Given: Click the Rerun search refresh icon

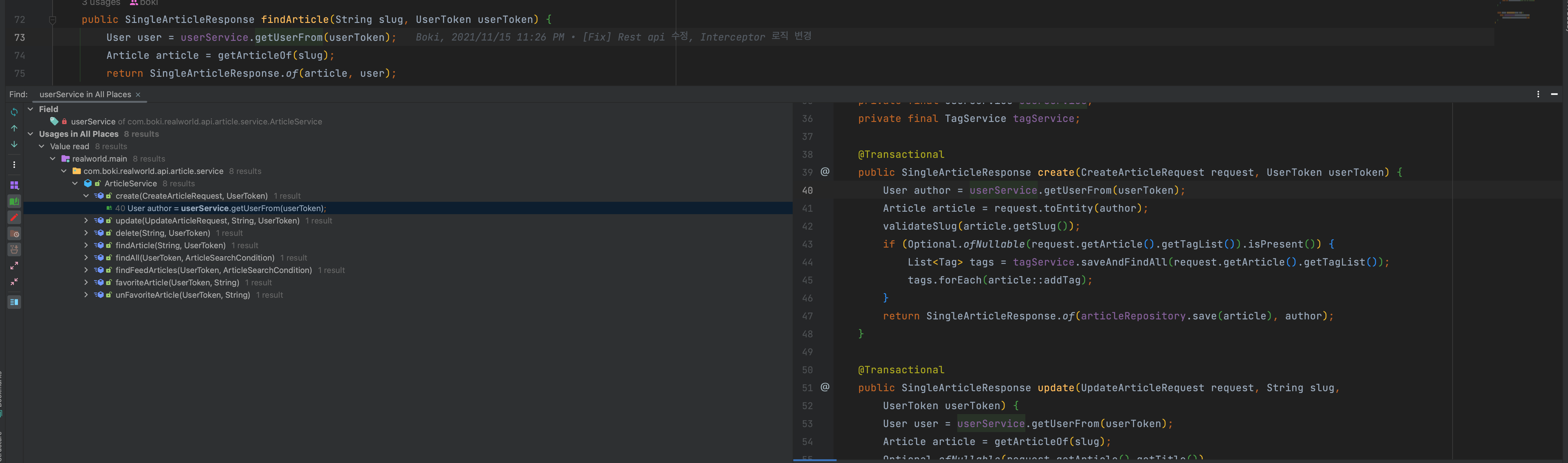Looking at the screenshot, I should (x=14, y=112).
